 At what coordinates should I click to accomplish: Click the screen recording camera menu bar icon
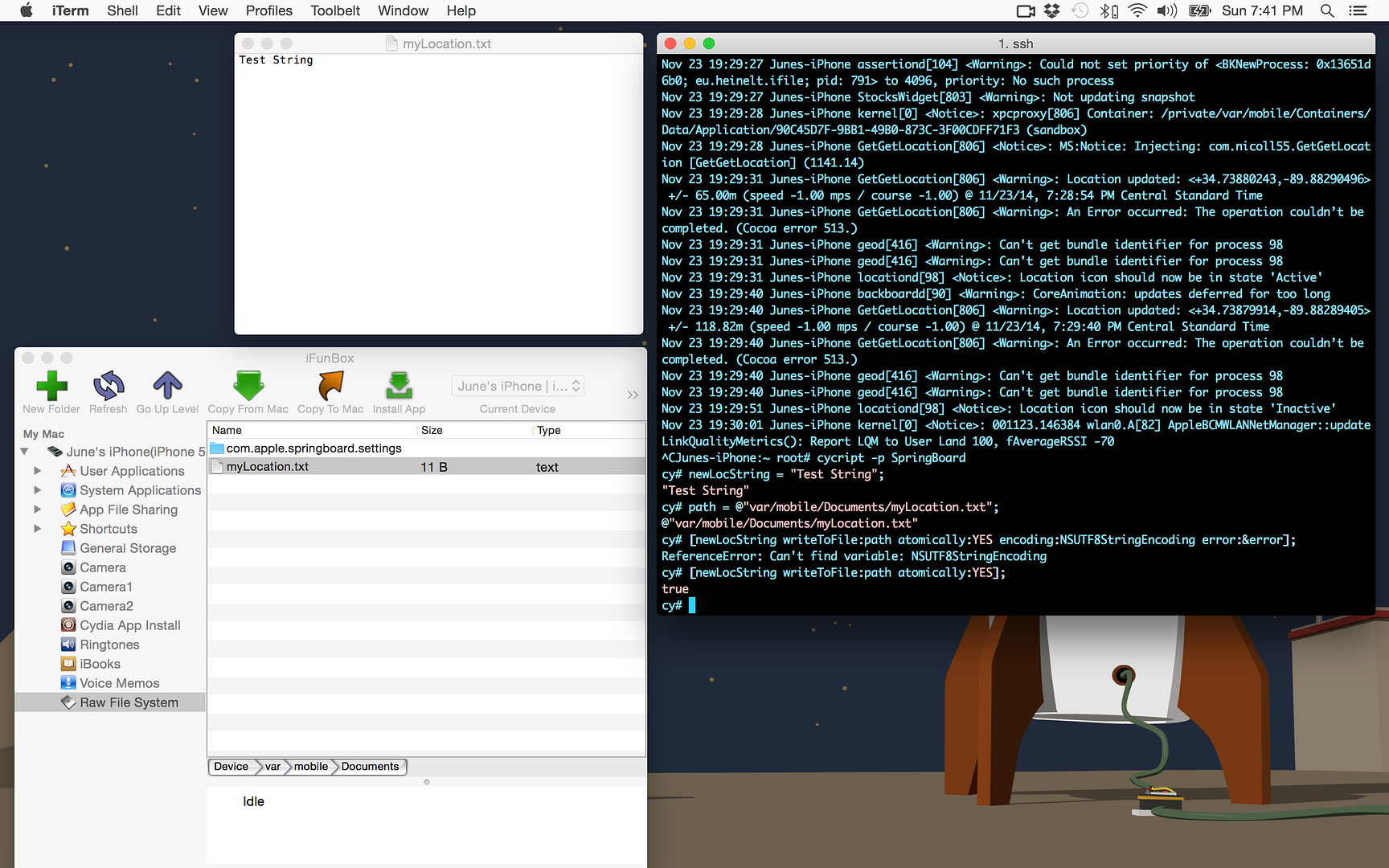point(1026,10)
